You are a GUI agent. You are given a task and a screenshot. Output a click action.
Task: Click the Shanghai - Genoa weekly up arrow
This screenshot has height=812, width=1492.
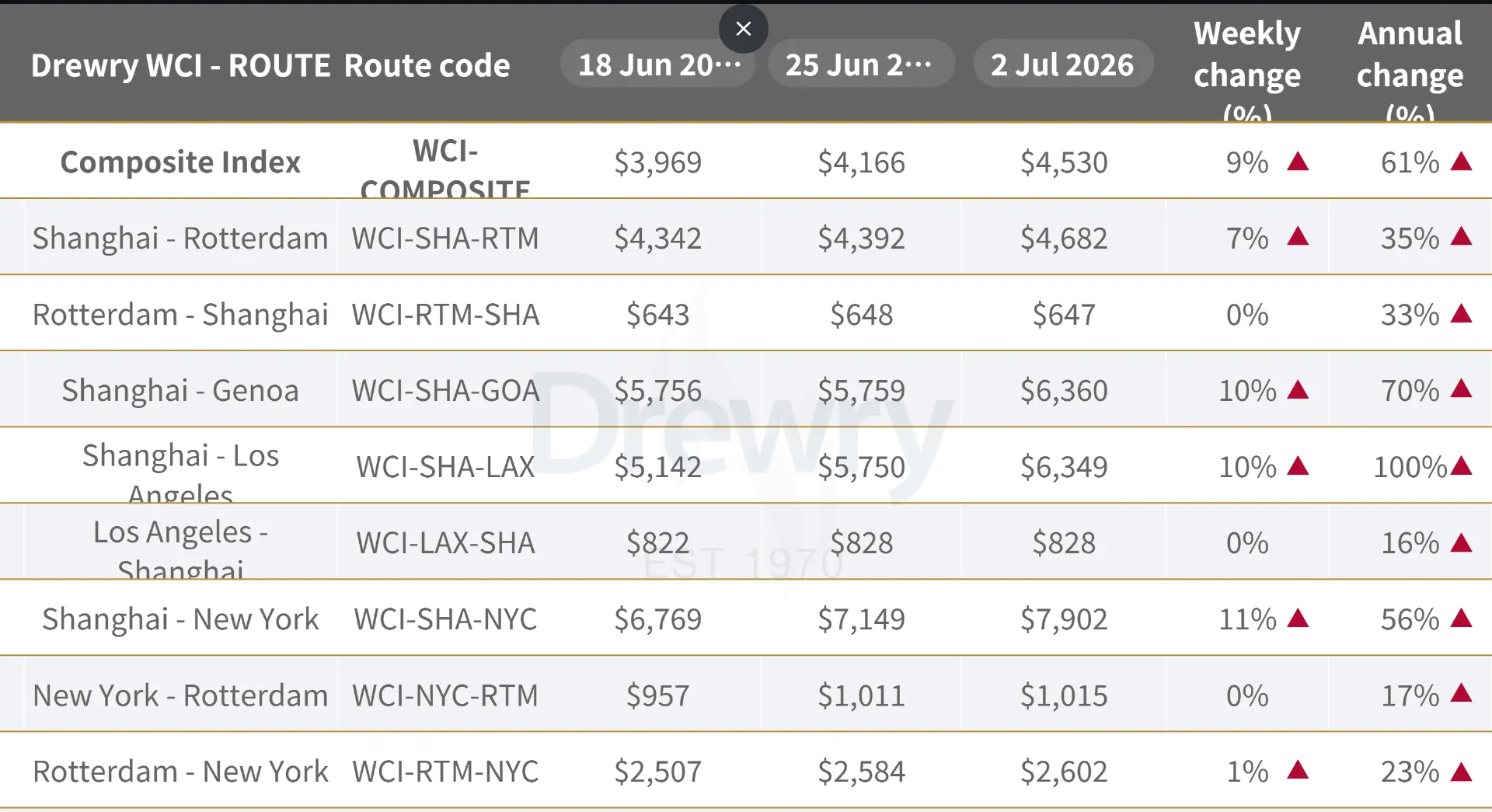[x=1298, y=389]
